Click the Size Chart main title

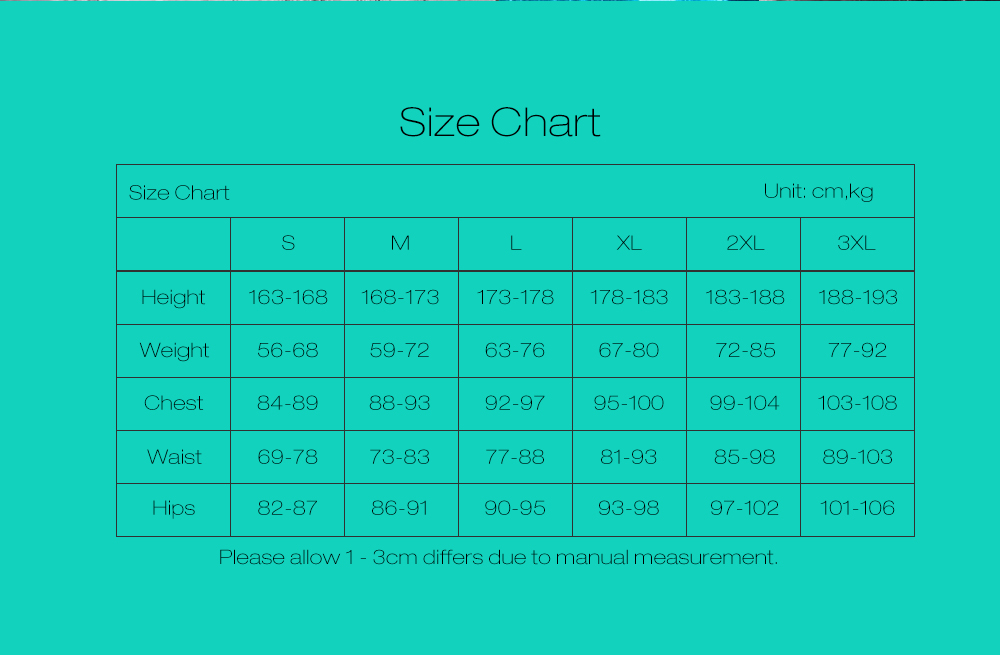(499, 122)
